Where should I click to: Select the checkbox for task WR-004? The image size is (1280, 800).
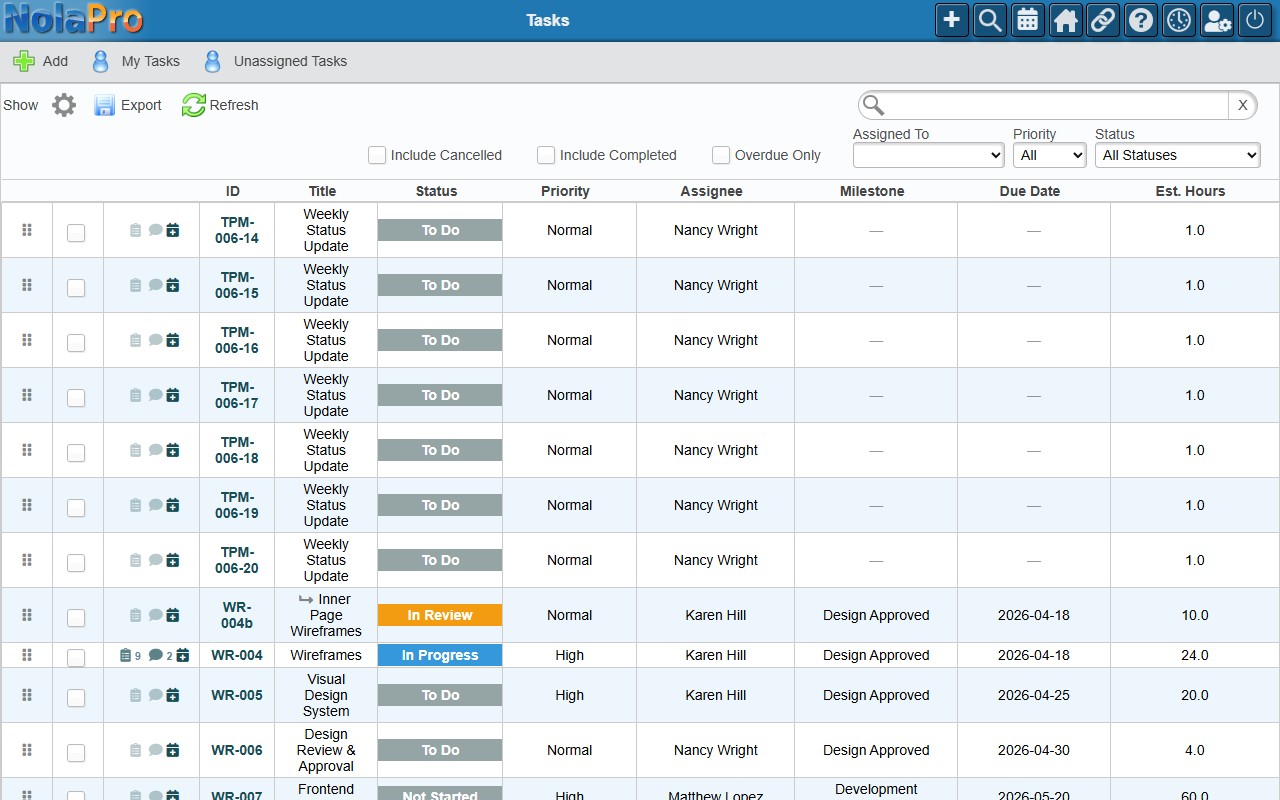[76, 658]
